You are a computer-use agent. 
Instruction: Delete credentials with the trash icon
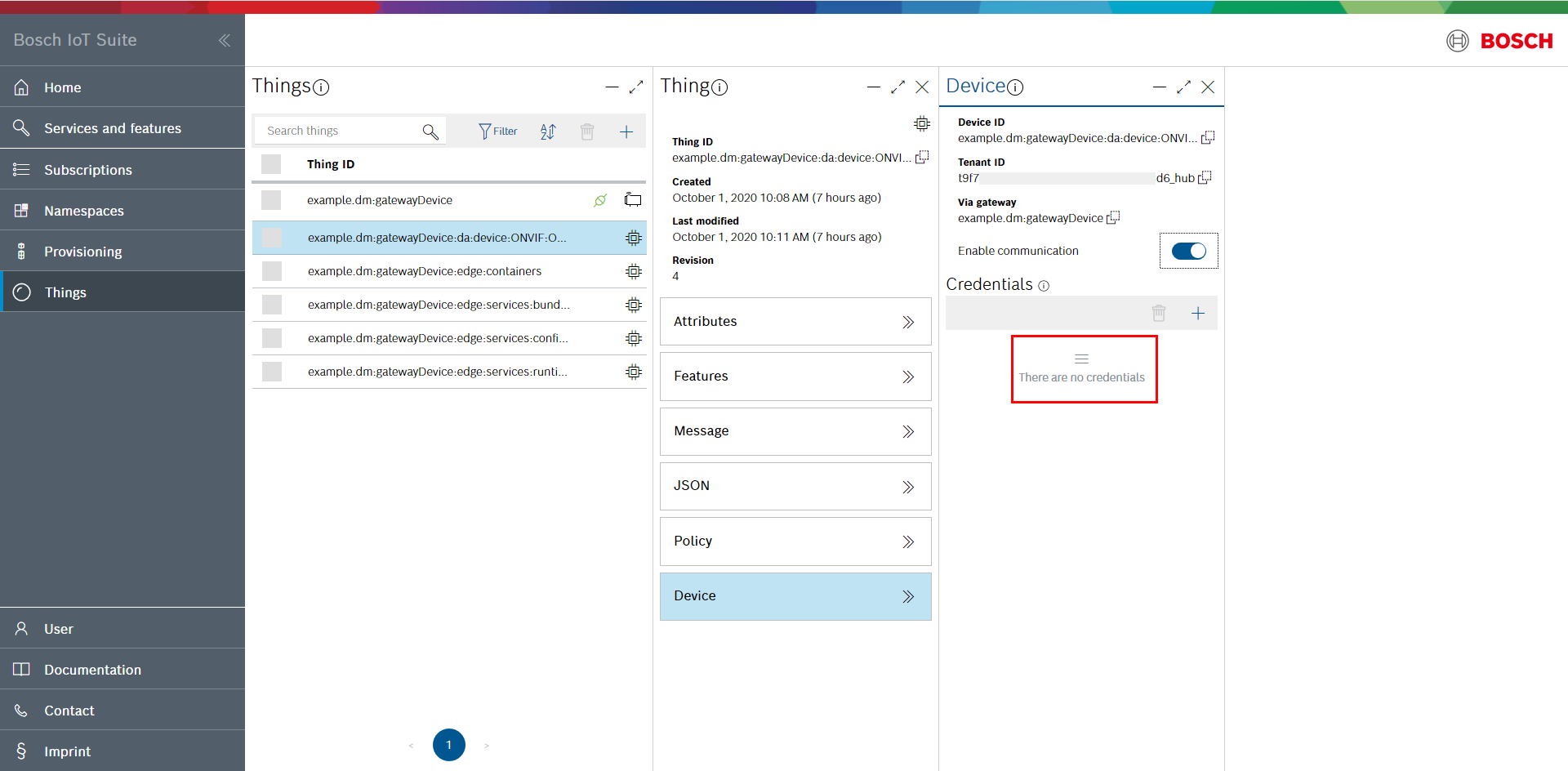(x=1159, y=313)
